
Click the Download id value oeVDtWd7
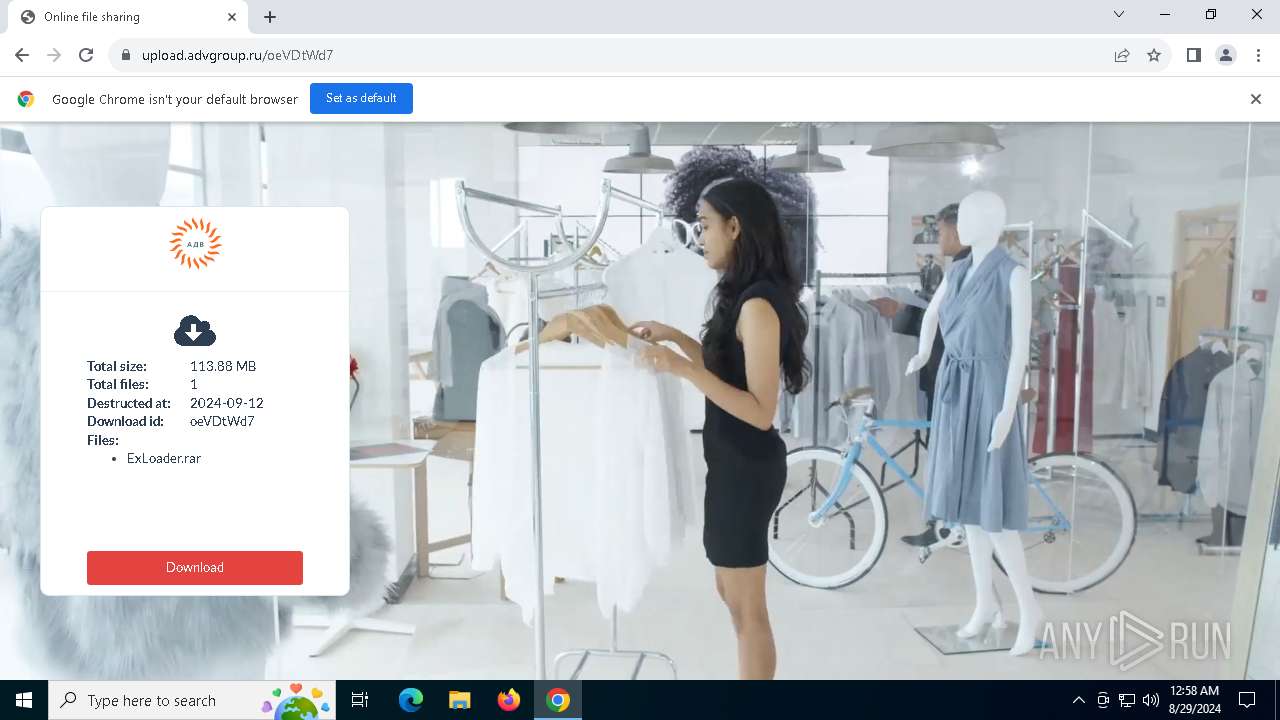click(x=222, y=421)
